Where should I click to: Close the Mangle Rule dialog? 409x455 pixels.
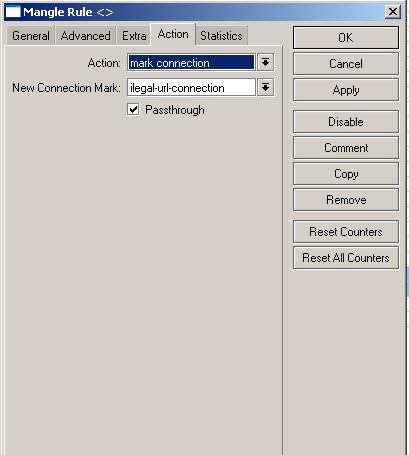[393, 12]
